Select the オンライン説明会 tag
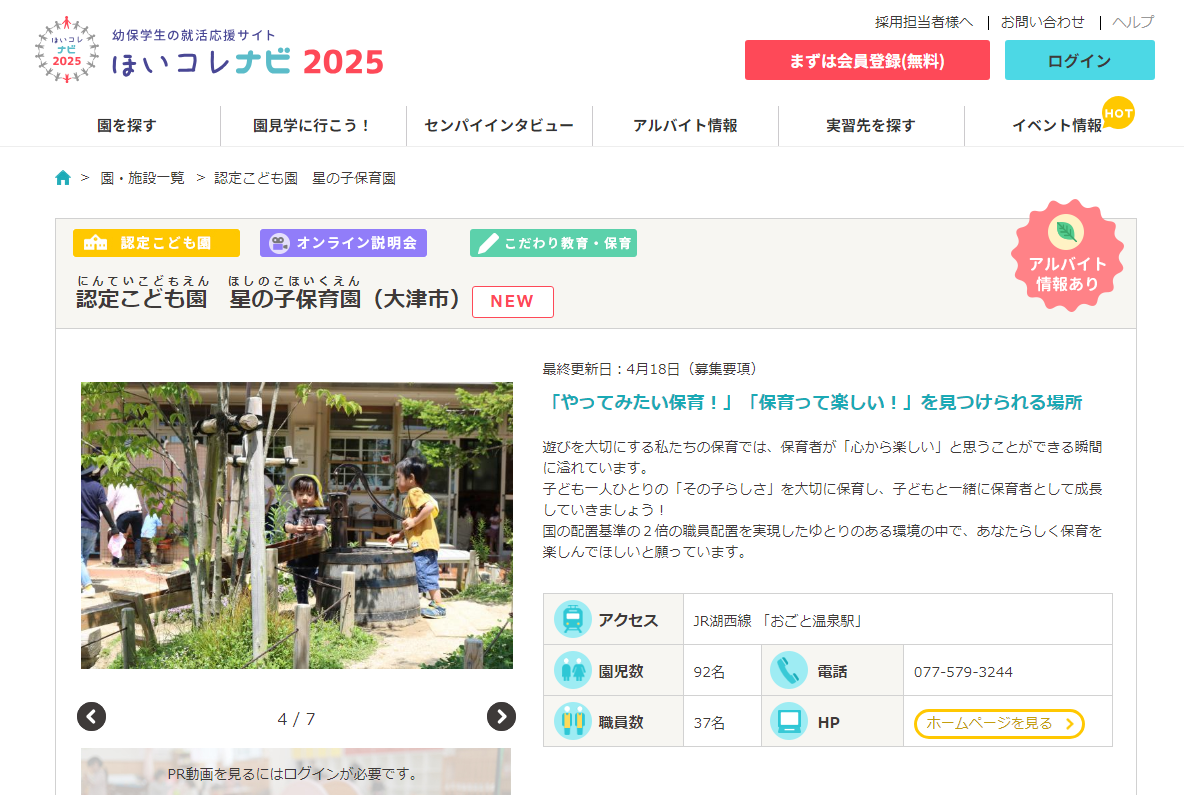This screenshot has width=1184, height=795. (343, 243)
